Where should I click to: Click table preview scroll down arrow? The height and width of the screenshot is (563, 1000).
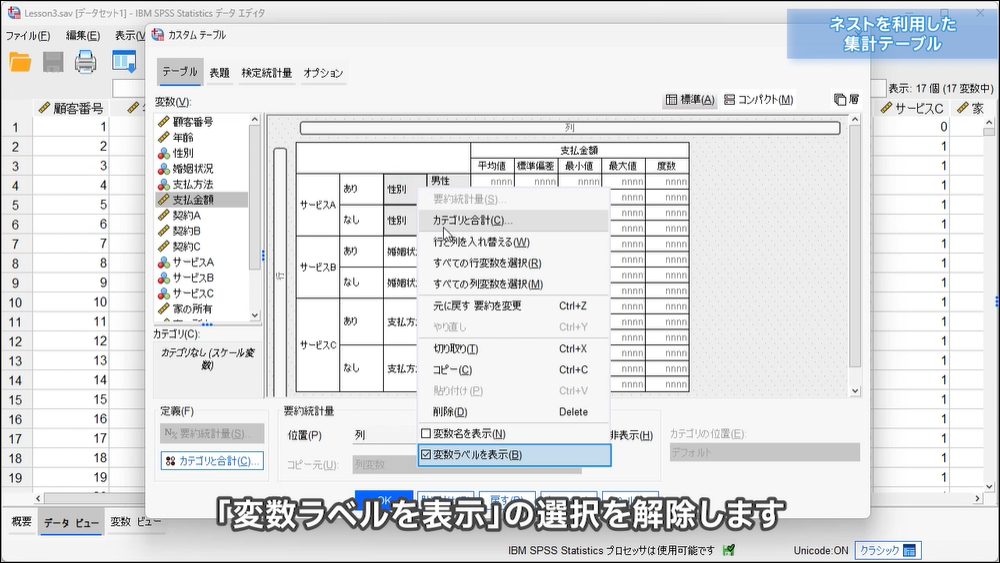[855, 391]
